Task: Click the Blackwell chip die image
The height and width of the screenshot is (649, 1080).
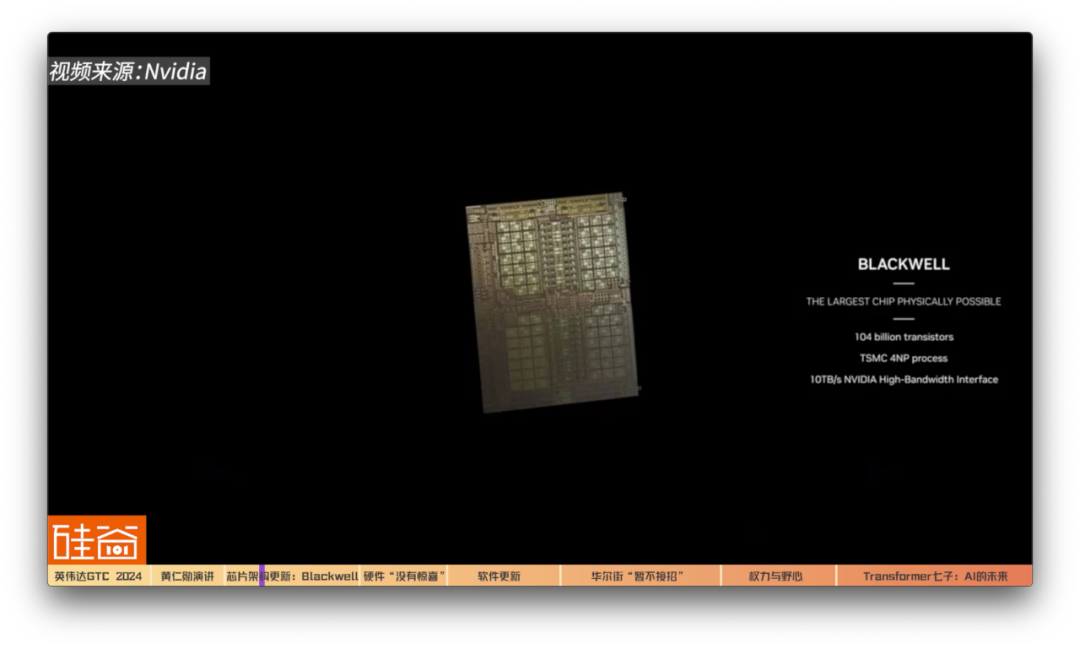Action: tap(552, 302)
